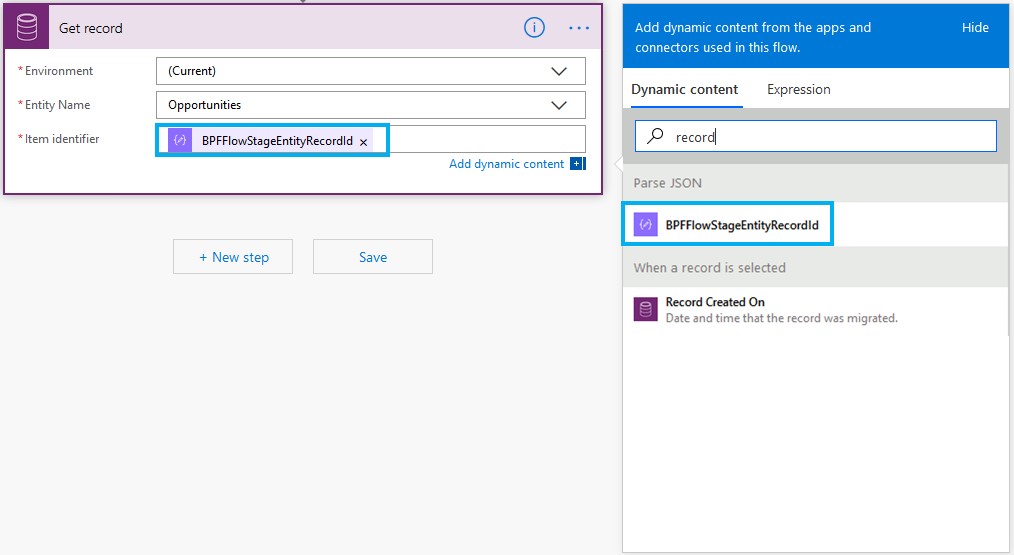Open the info icon on Get record
The height and width of the screenshot is (555, 1014).
click(535, 28)
